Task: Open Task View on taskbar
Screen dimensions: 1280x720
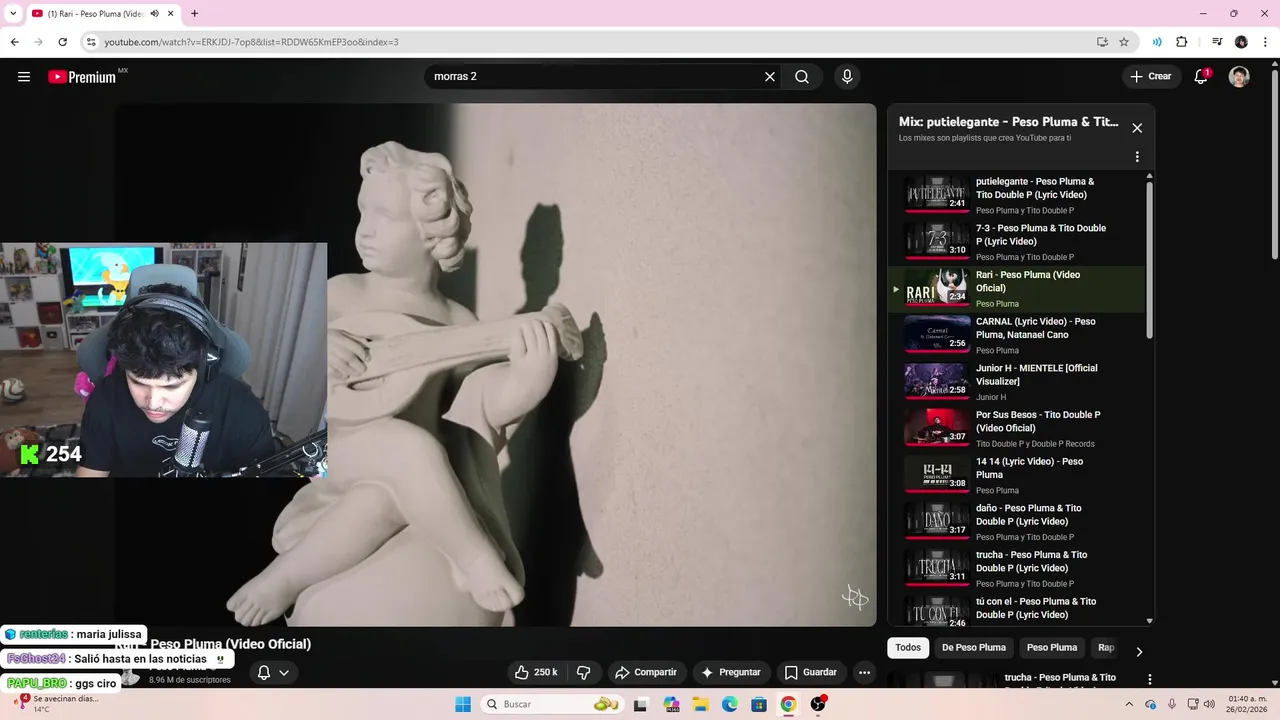Action: click(640, 704)
